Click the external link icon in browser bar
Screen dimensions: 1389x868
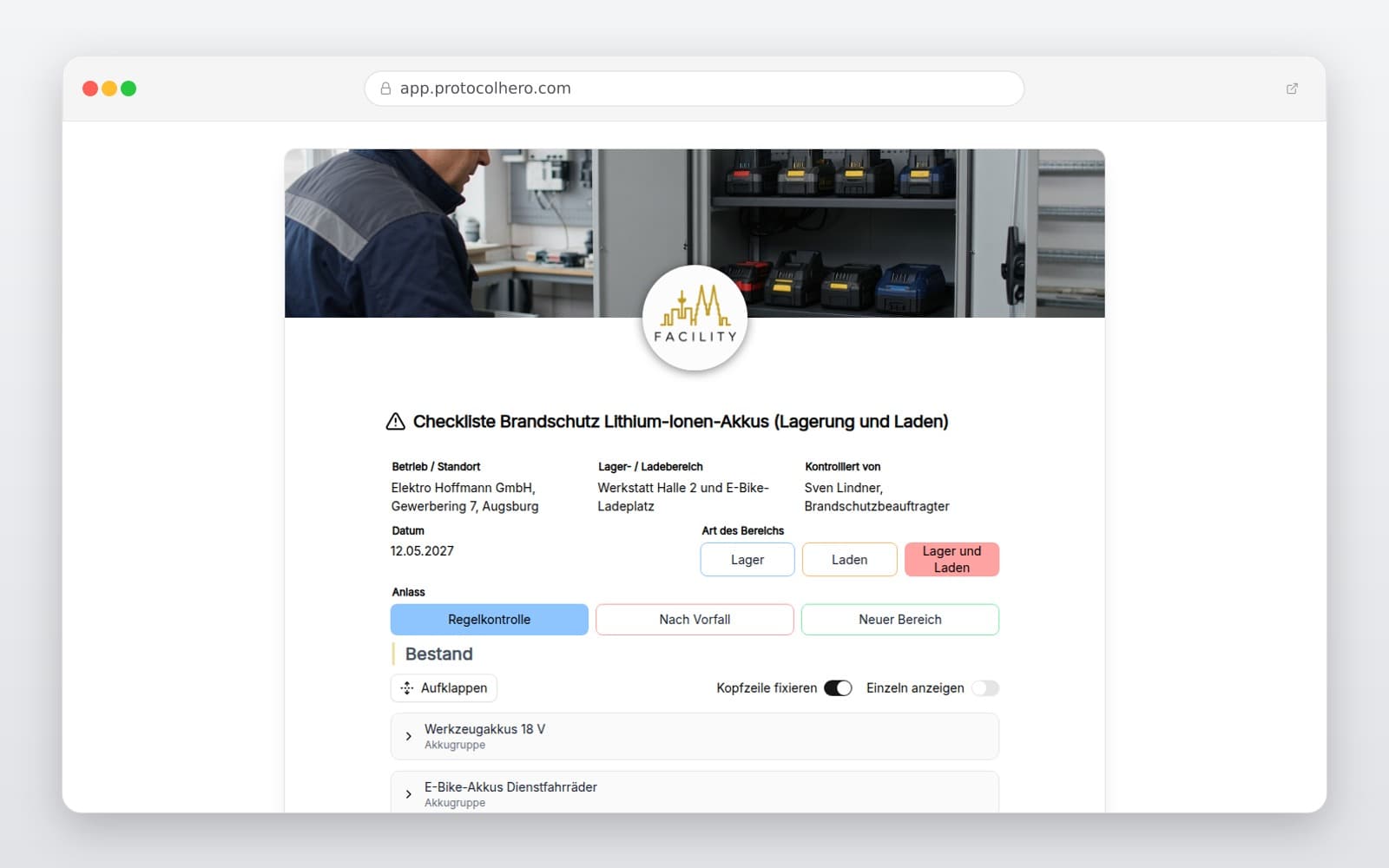point(1292,89)
